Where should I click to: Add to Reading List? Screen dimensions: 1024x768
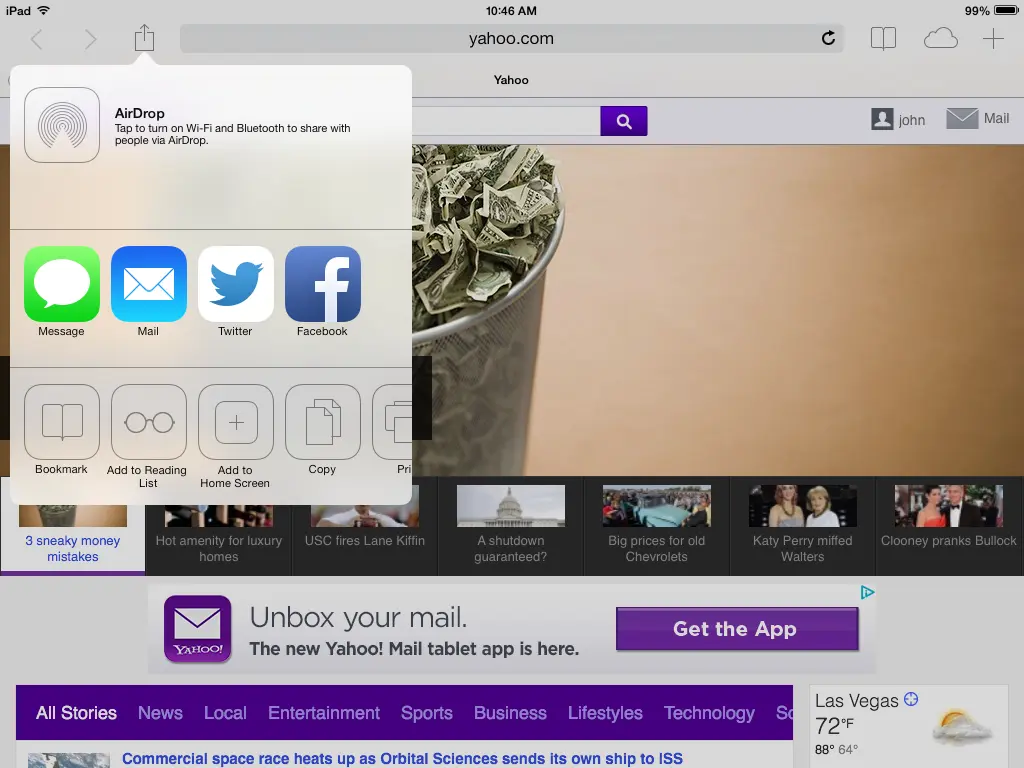149,422
